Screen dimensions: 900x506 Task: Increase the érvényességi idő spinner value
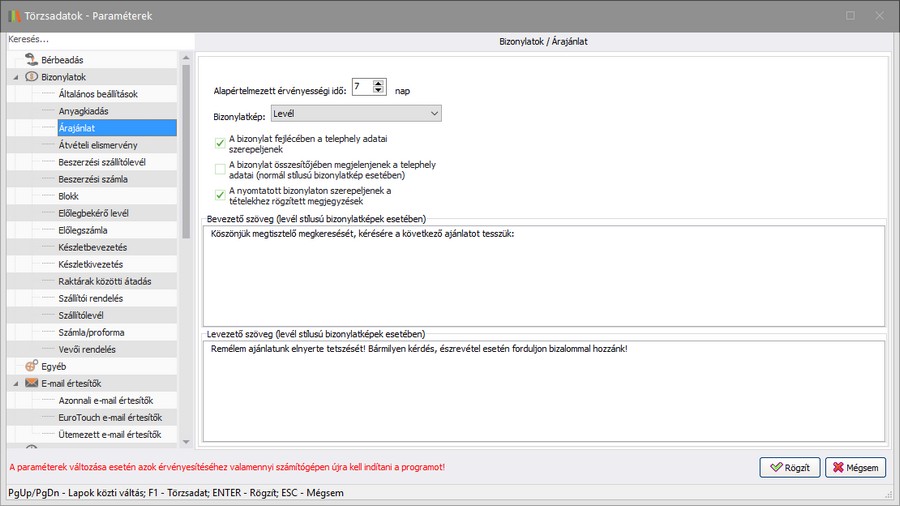[x=378, y=84]
